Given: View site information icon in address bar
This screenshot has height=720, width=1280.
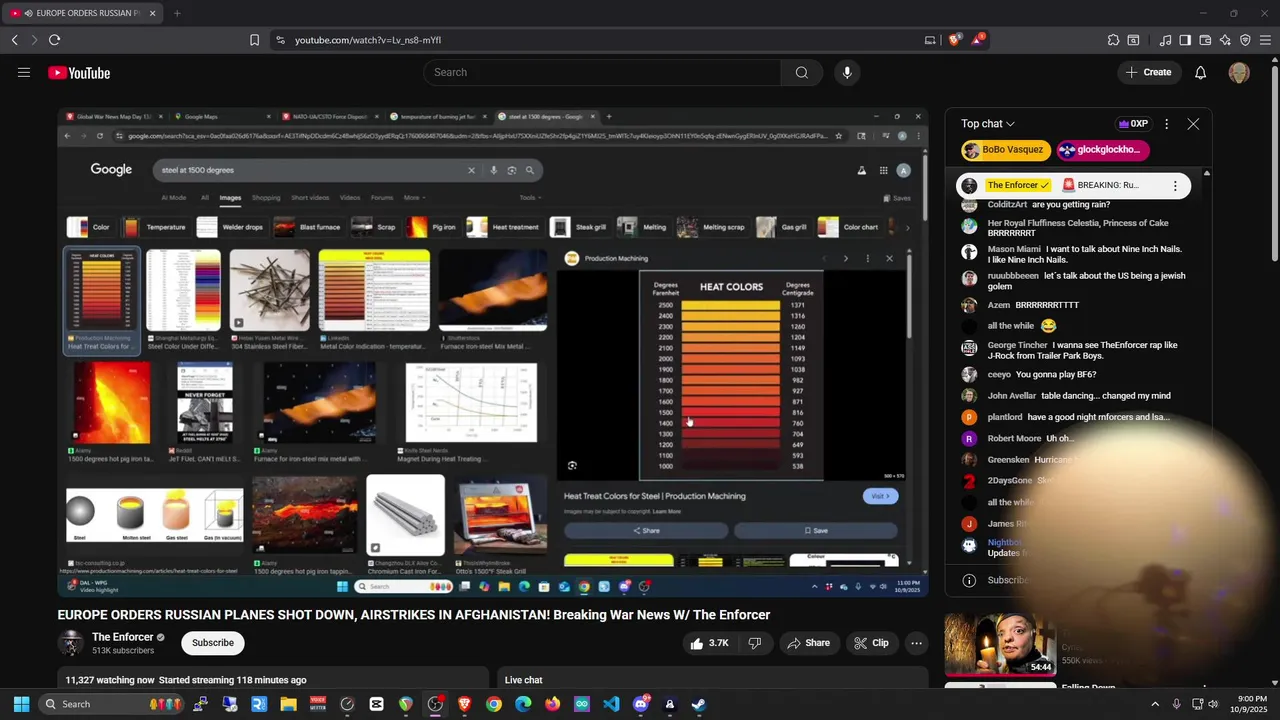Looking at the screenshot, I should click(280, 40).
